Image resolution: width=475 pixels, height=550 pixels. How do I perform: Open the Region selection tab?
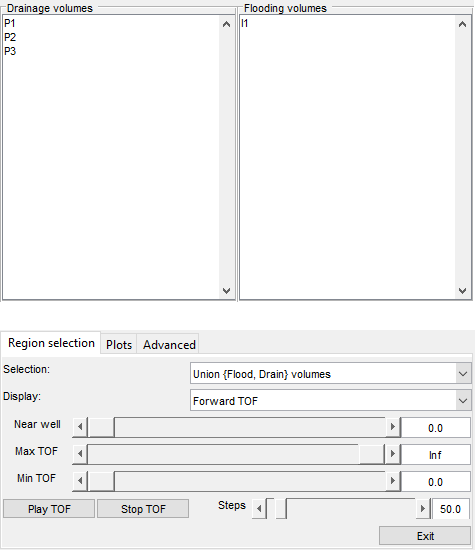click(51, 343)
